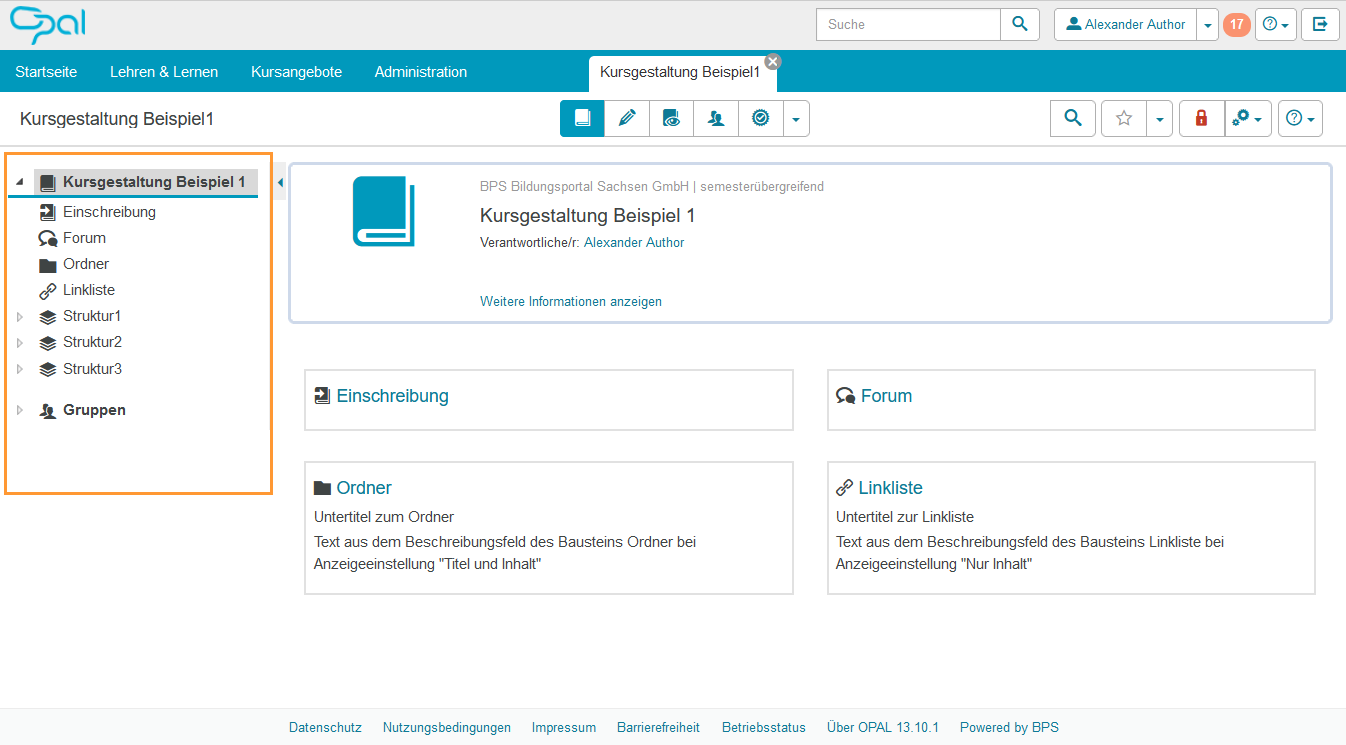Open the Datenschutz footer link
This screenshot has height=745, width=1346.
tap(325, 727)
